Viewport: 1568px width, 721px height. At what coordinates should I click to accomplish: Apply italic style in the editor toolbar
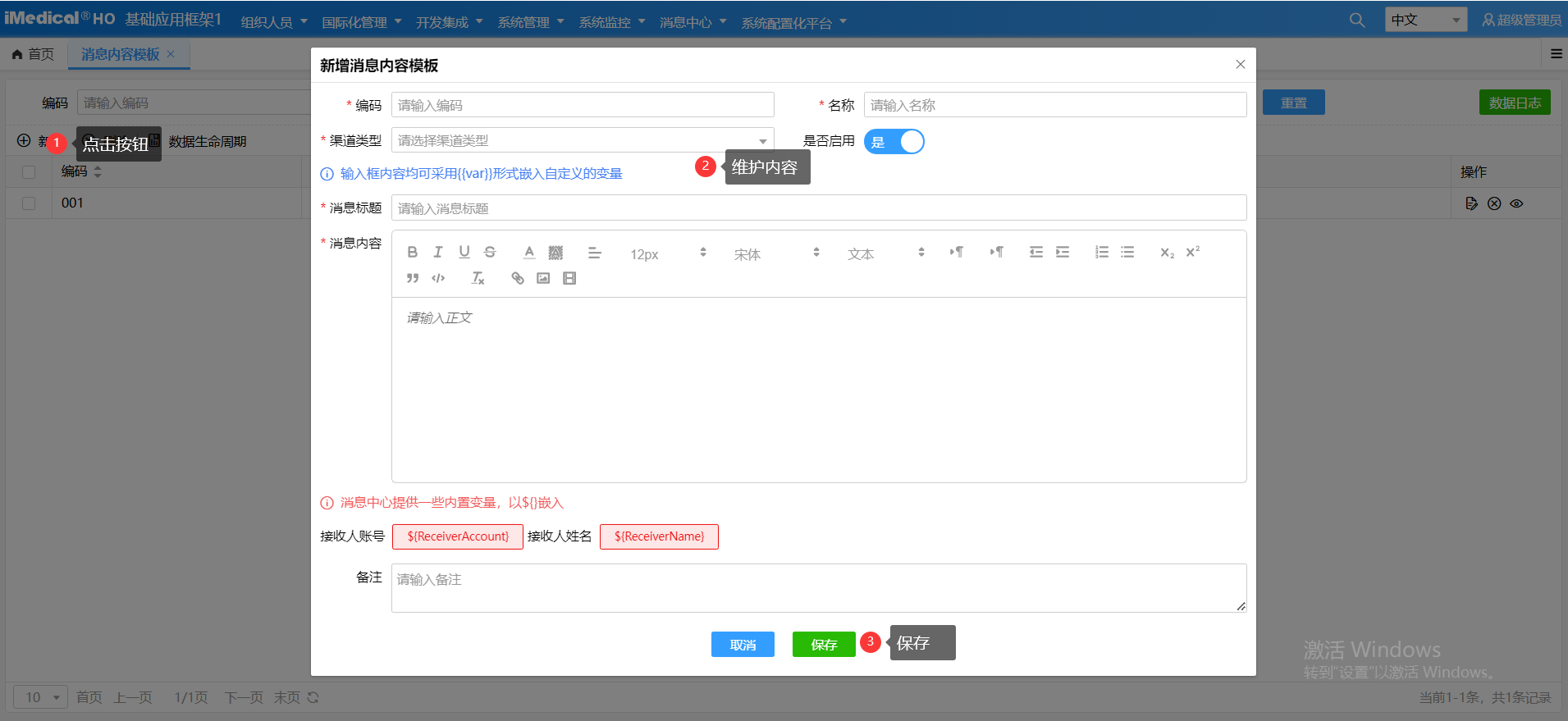438,253
